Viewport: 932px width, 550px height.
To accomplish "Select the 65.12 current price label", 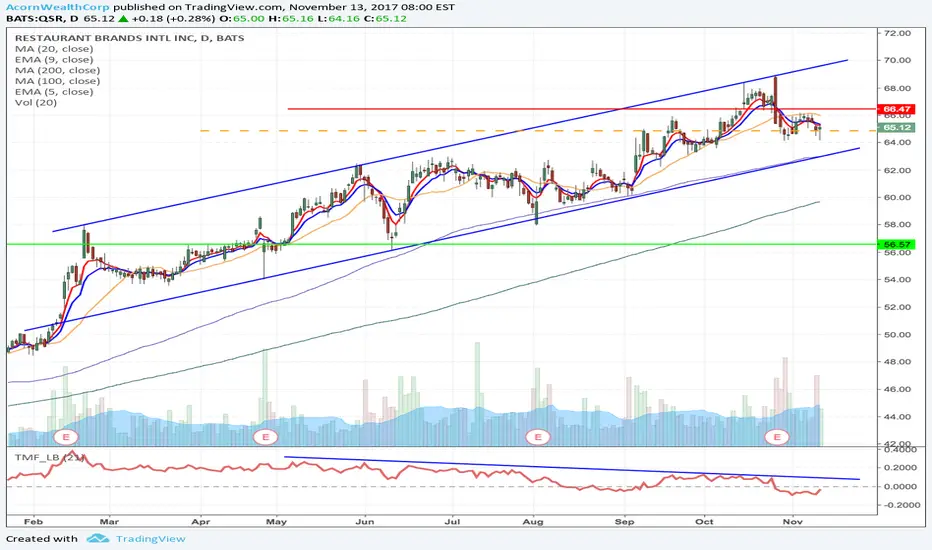I will coord(897,128).
